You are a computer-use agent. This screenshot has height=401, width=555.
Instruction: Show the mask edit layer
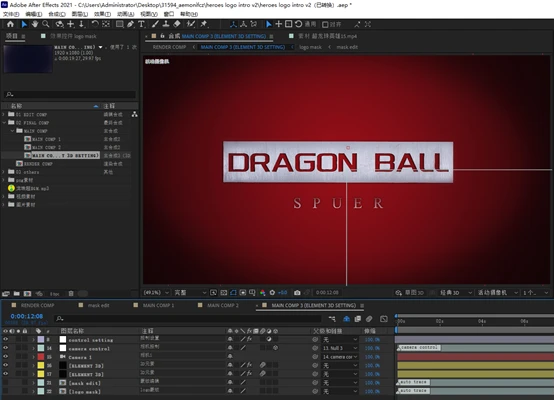click(x=5, y=383)
